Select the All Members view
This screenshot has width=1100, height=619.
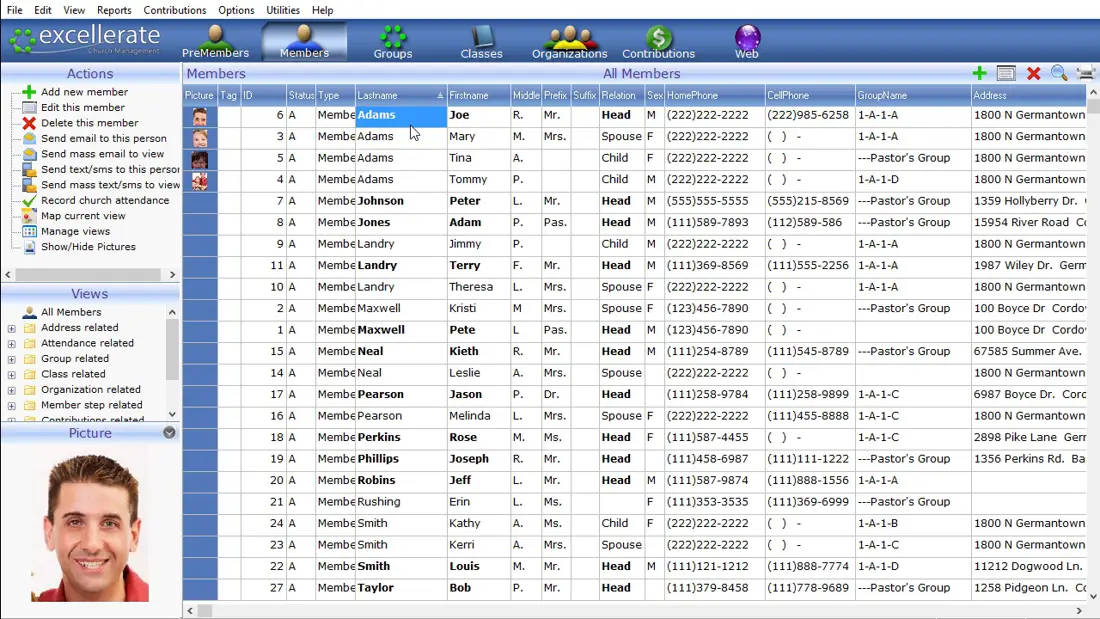click(x=71, y=312)
